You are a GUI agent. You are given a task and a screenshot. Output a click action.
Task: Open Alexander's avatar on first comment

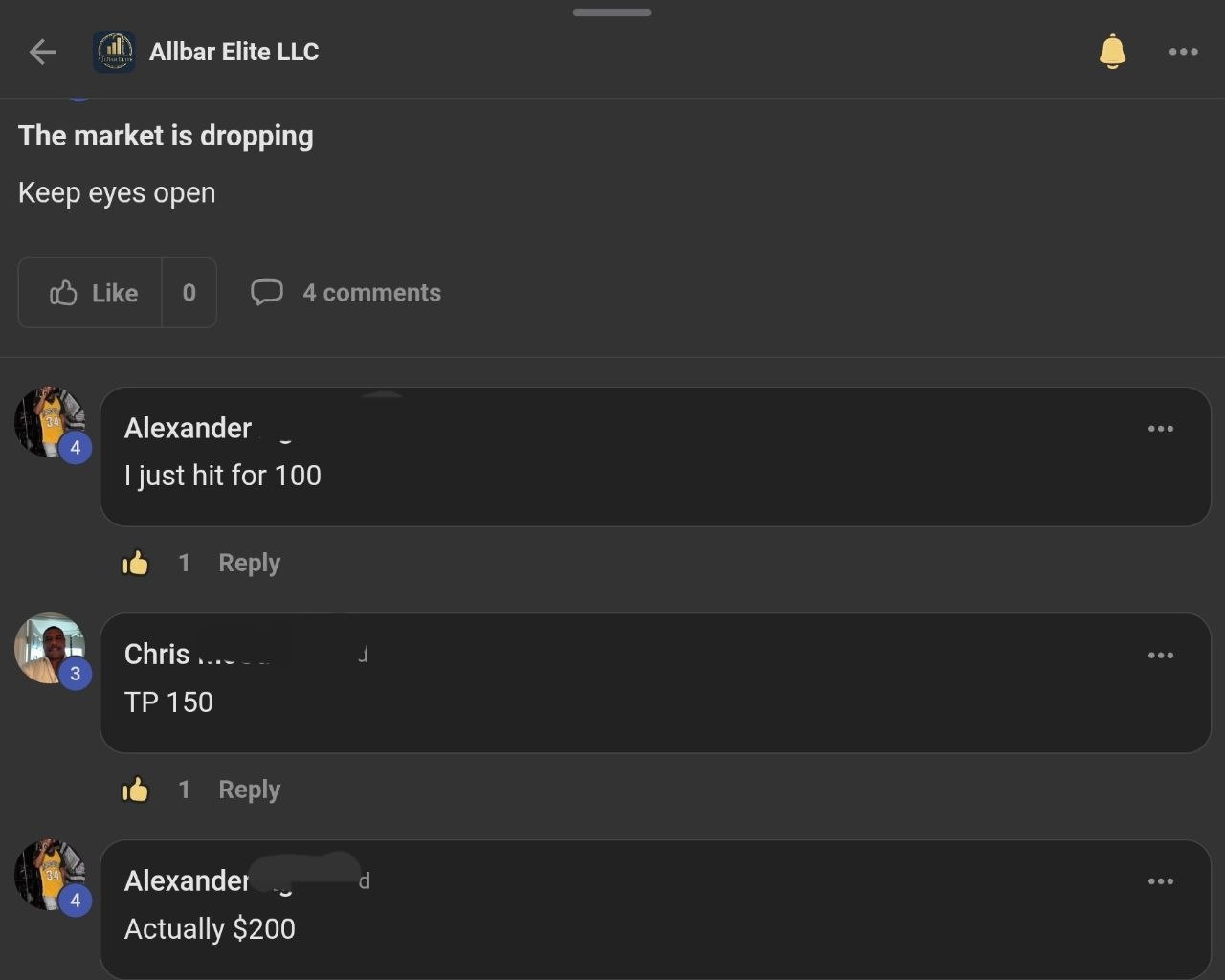click(x=50, y=422)
